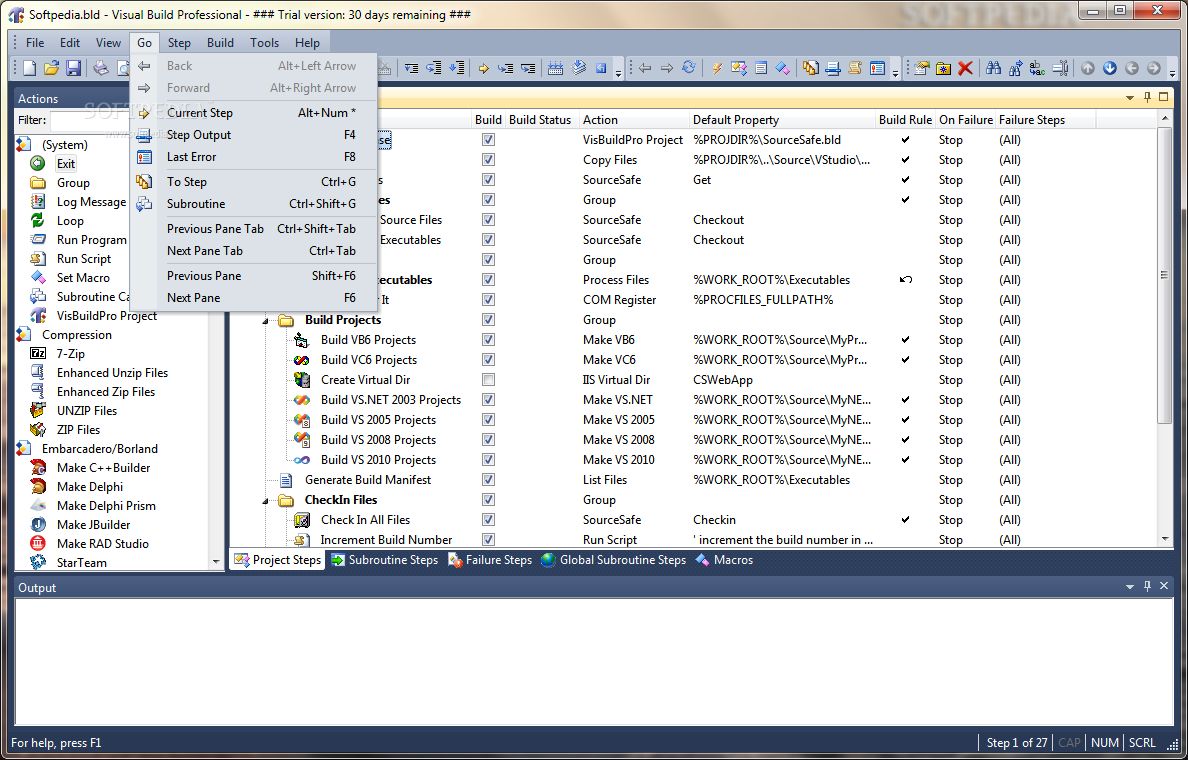Uncheck Build checkbox for VisBuildPro Project row
Screen dimensions: 1188x760
pos(489,140)
